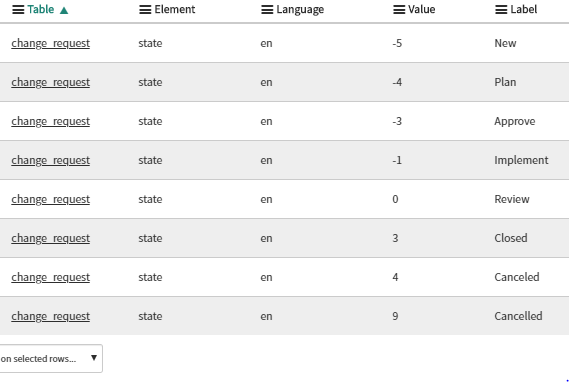Select the label cell 'Plan'

coord(505,82)
